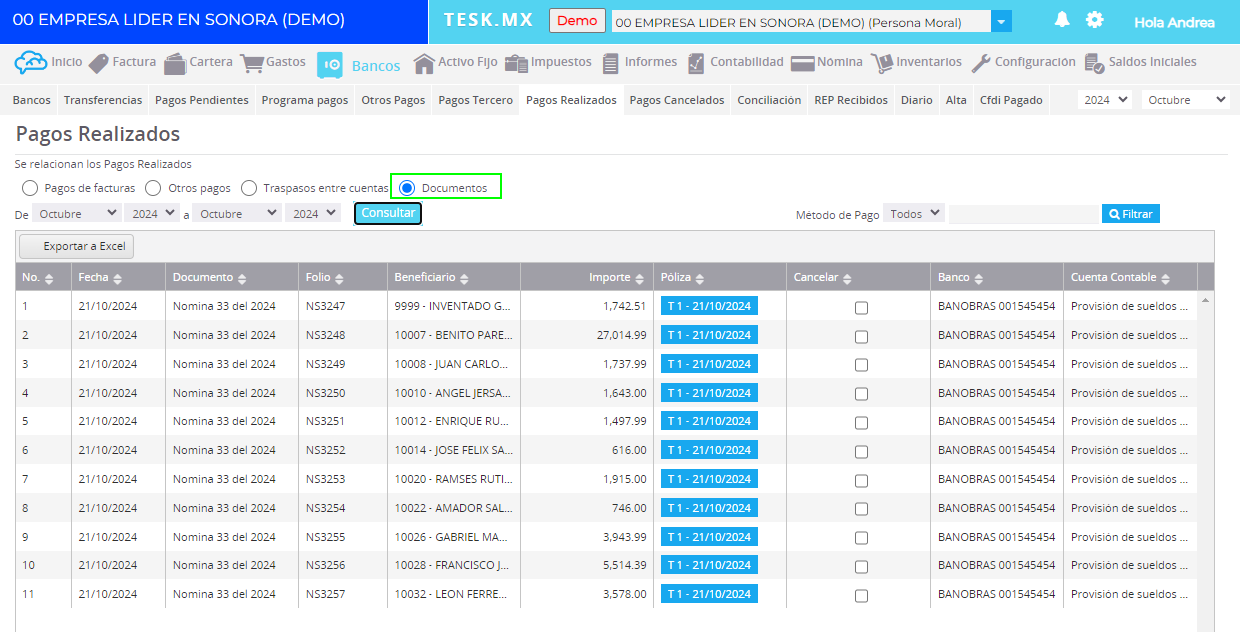This screenshot has height=632, width=1240.
Task: Sort table by Cuenta Contable column arrows
Action: tap(1165, 278)
